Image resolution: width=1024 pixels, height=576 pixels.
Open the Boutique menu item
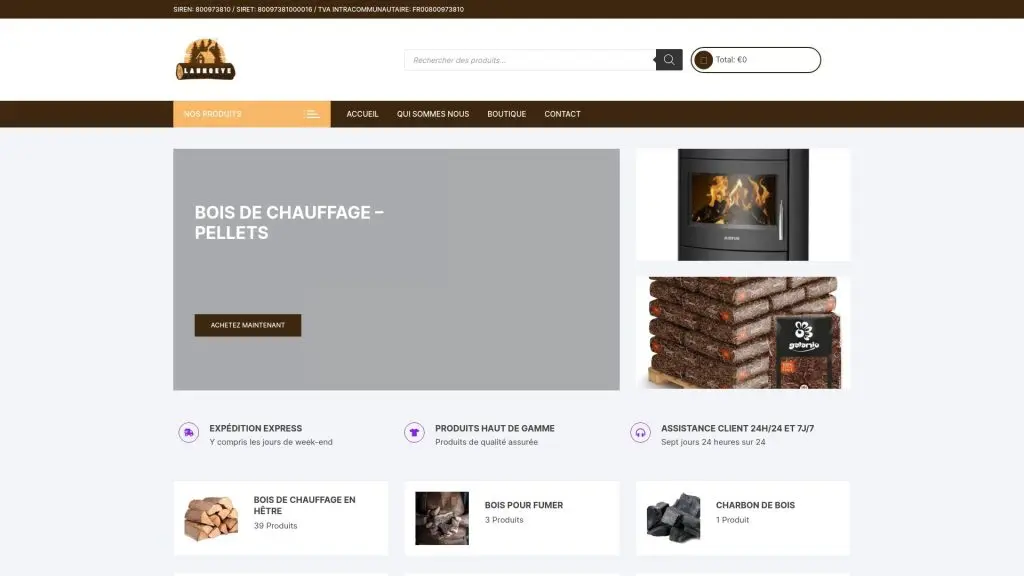tap(506, 114)
